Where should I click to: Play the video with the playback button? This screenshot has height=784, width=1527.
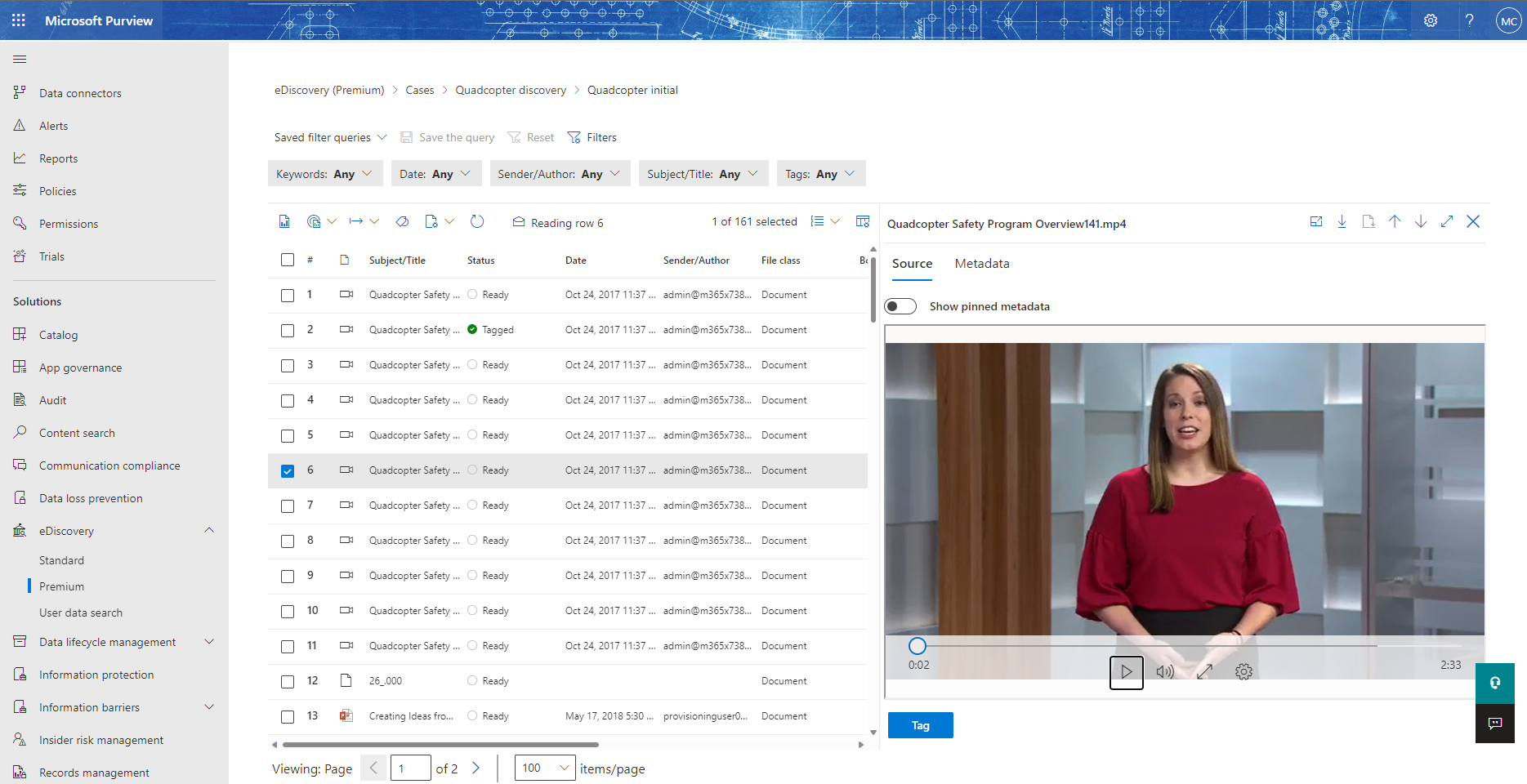[1127, 671]
